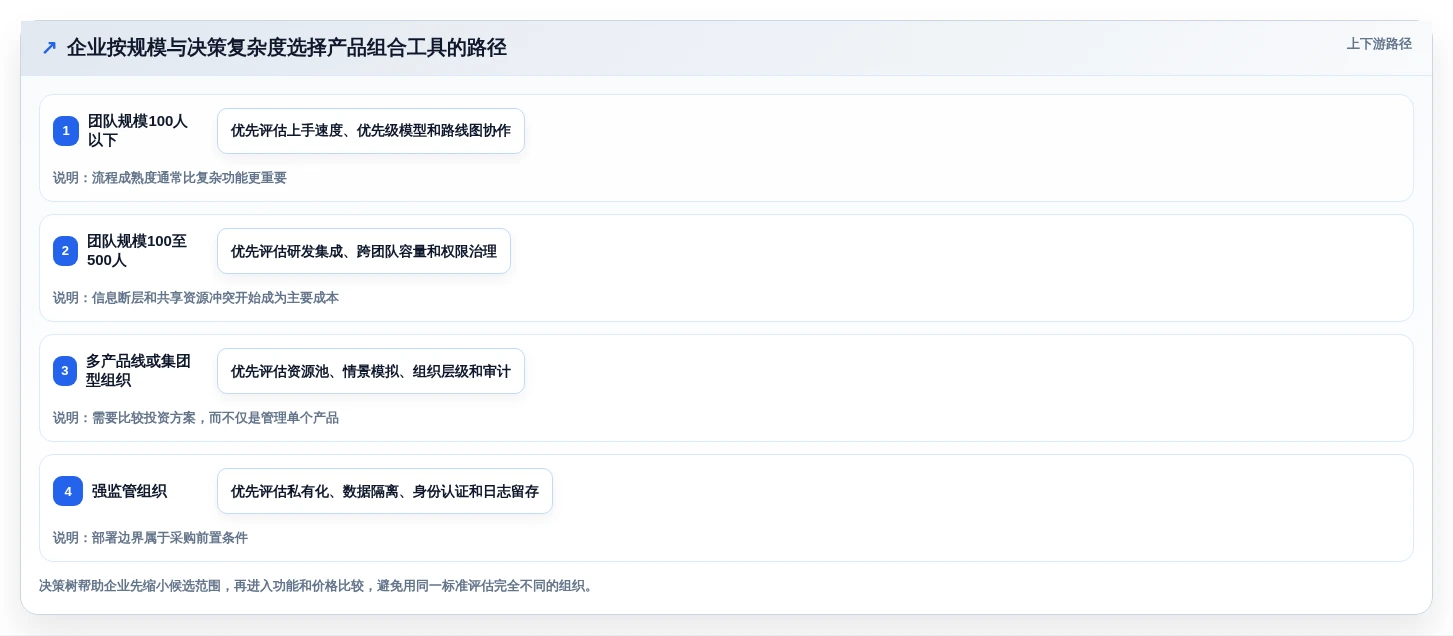Click the 团队规模100人以下 label
Image resolution: width=1453 pixels, height=636 pixels.
tap(138, 131)
